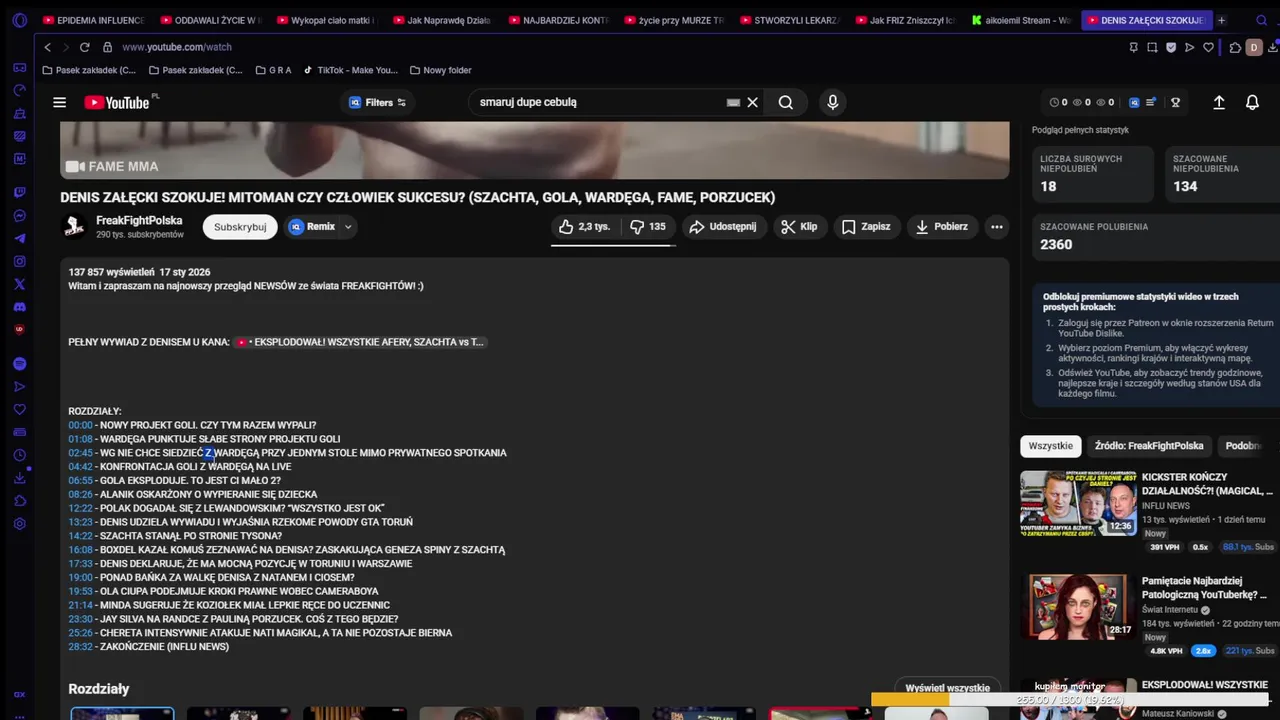Switch to the 'ODDAWALI ŻYCIE W' tab
1280x720 pixels.
[x=210, y=20]
